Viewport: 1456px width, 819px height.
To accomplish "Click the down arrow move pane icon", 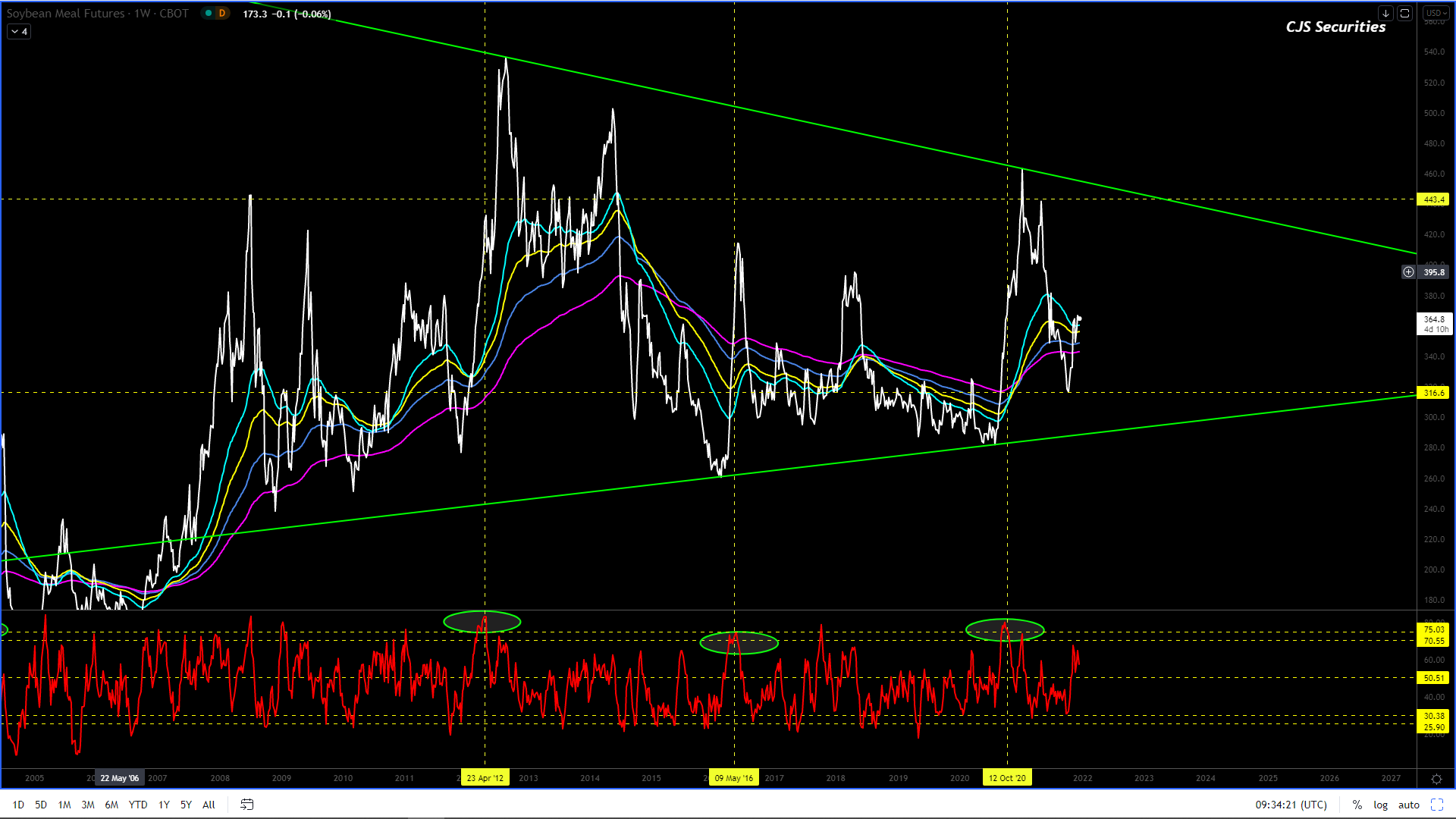I will point(1385,14).
